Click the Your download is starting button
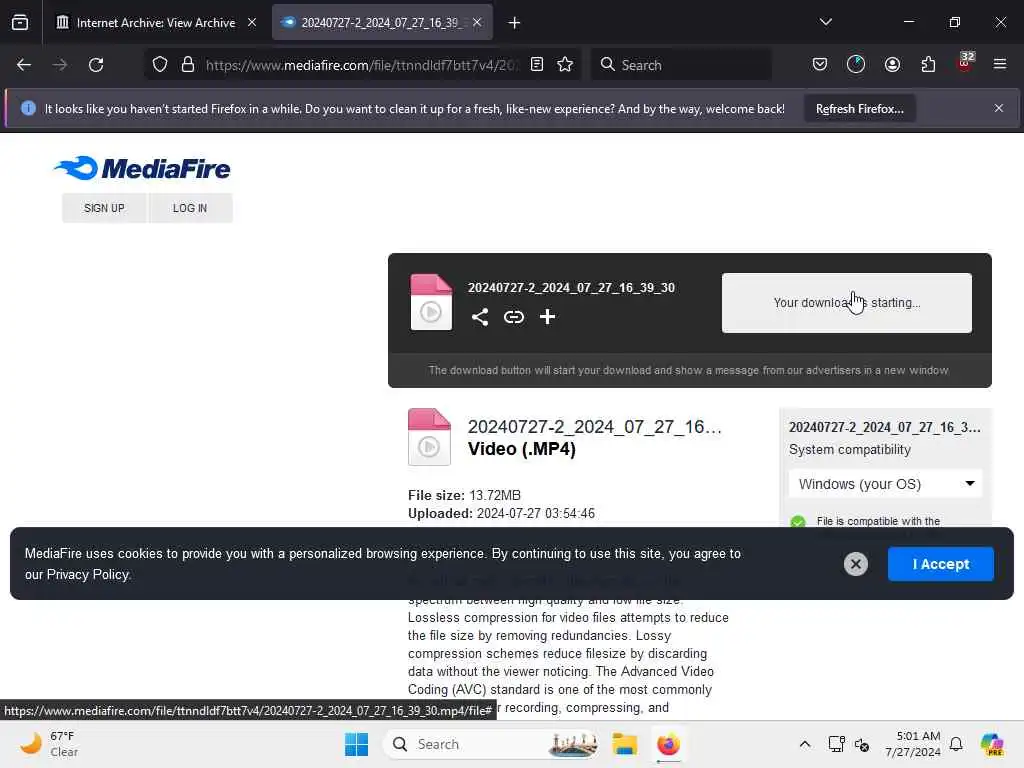Image resolution: width=1024 pixels, height=768 pixels. 846,303
